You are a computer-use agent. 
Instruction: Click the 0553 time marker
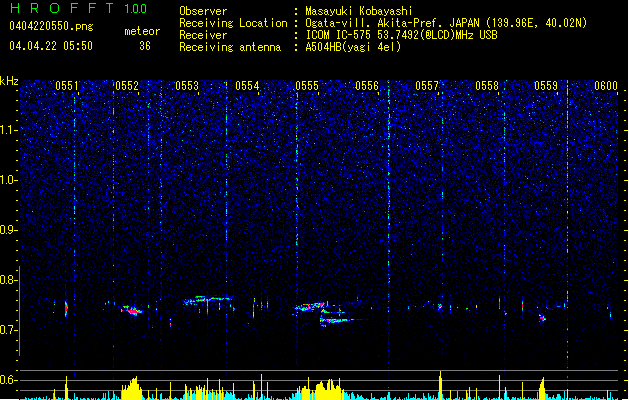click(187, 86)
